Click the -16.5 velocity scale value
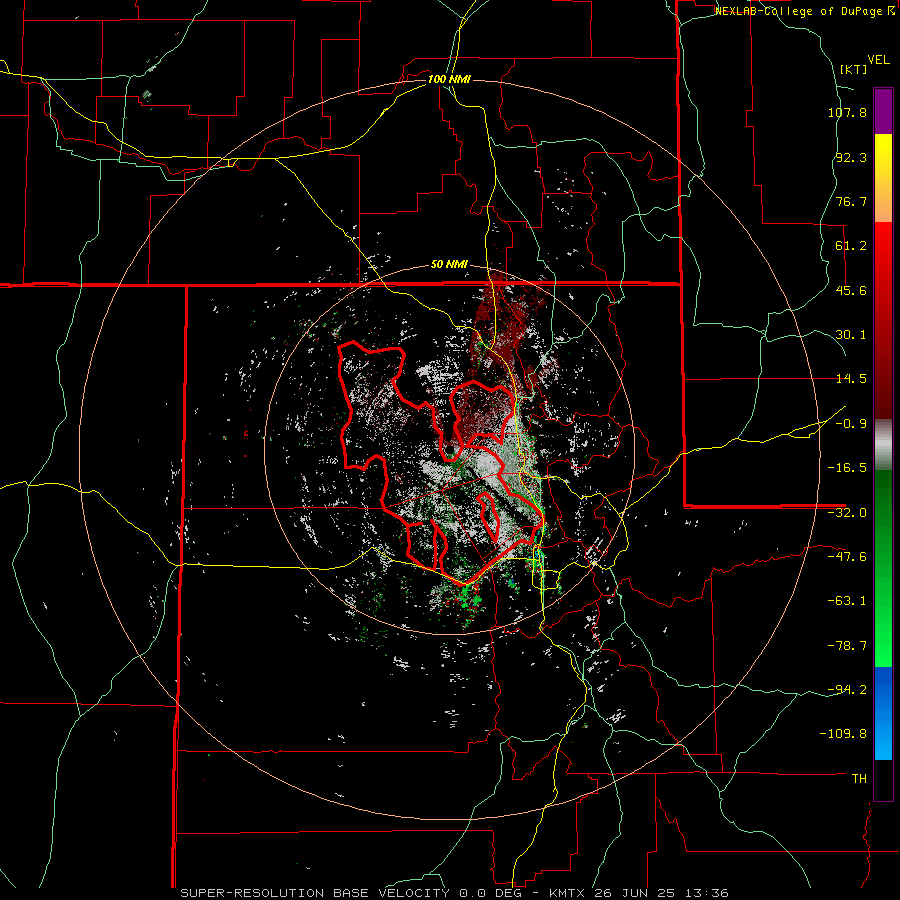 click(847, 468)
